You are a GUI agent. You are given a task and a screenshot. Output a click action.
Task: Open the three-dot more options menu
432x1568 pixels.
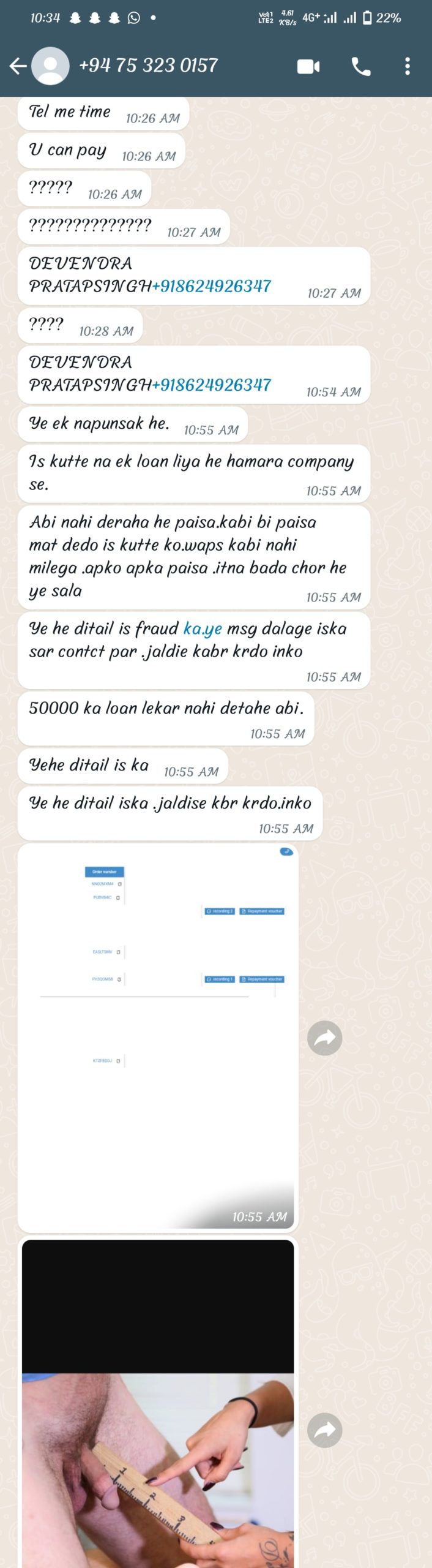(408, 66)
